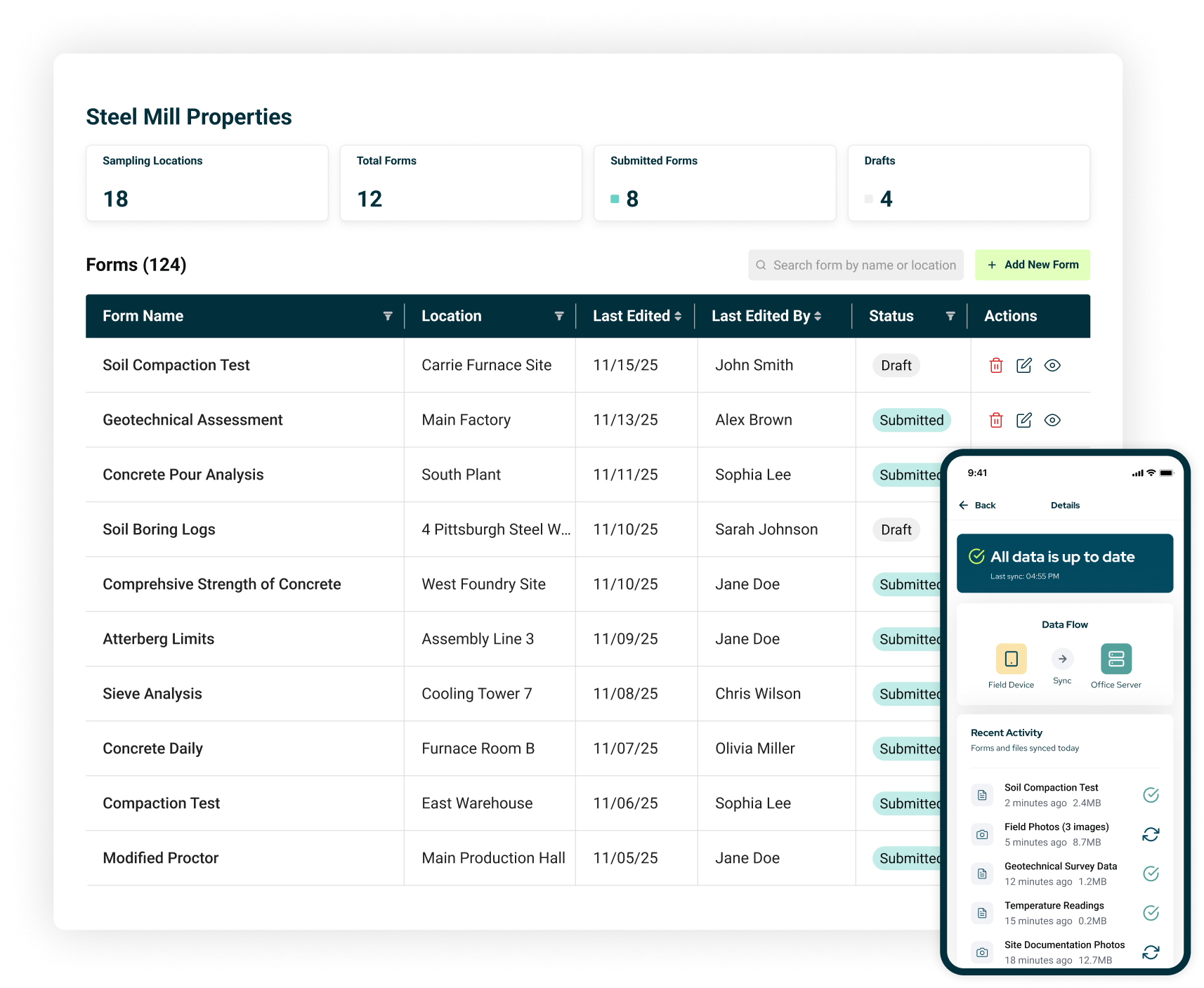Select the Details screen header tab
Image resolution: width=1204 pixels, height=988 pixels.
pos(1065,505)
